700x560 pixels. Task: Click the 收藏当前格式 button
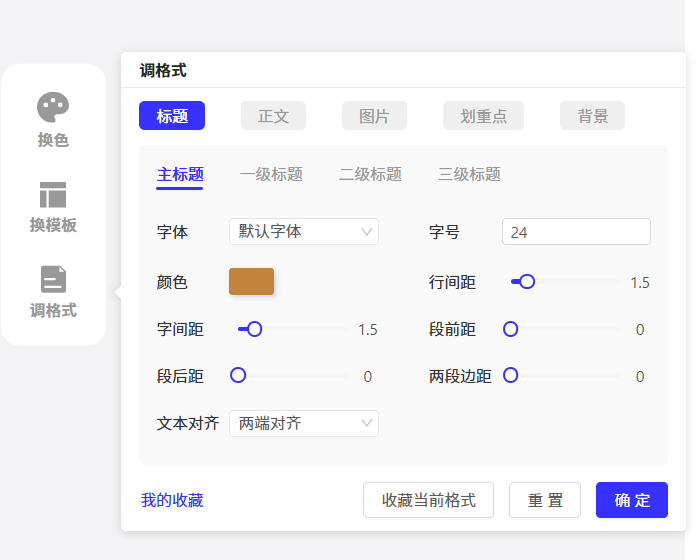[428, 500]
